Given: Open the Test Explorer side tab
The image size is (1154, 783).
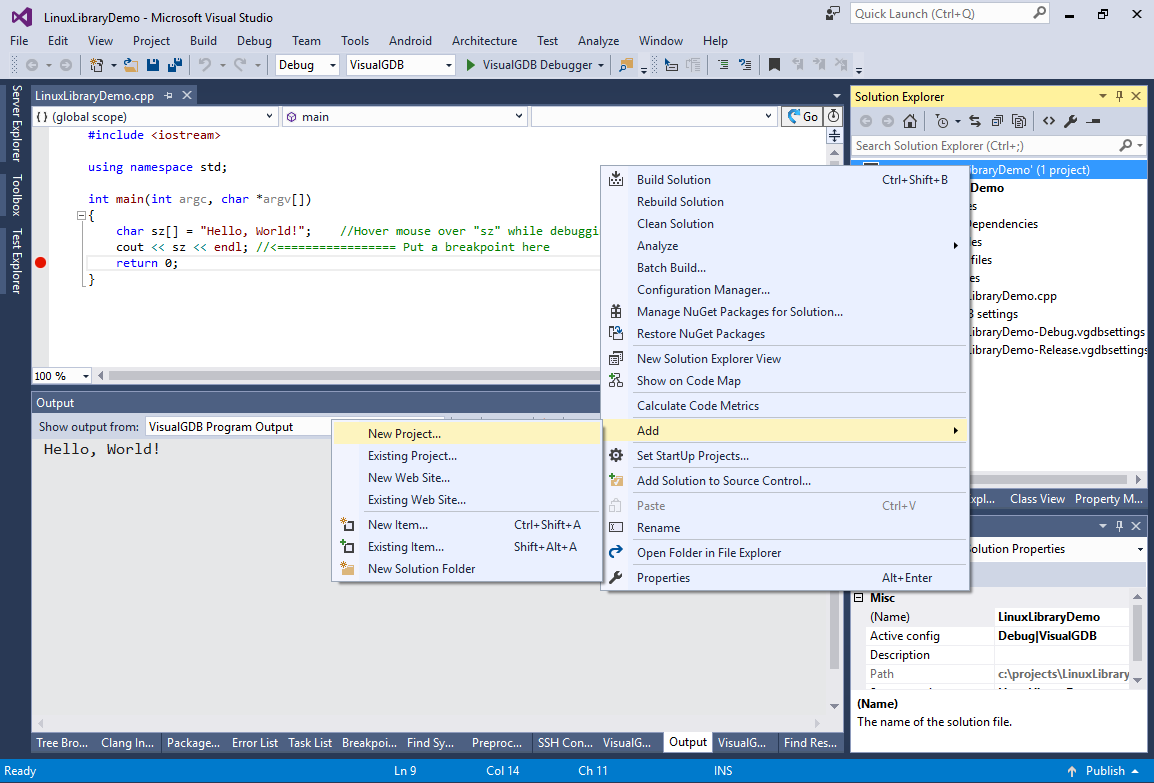Looking at the screenshot, I should 16,261.
